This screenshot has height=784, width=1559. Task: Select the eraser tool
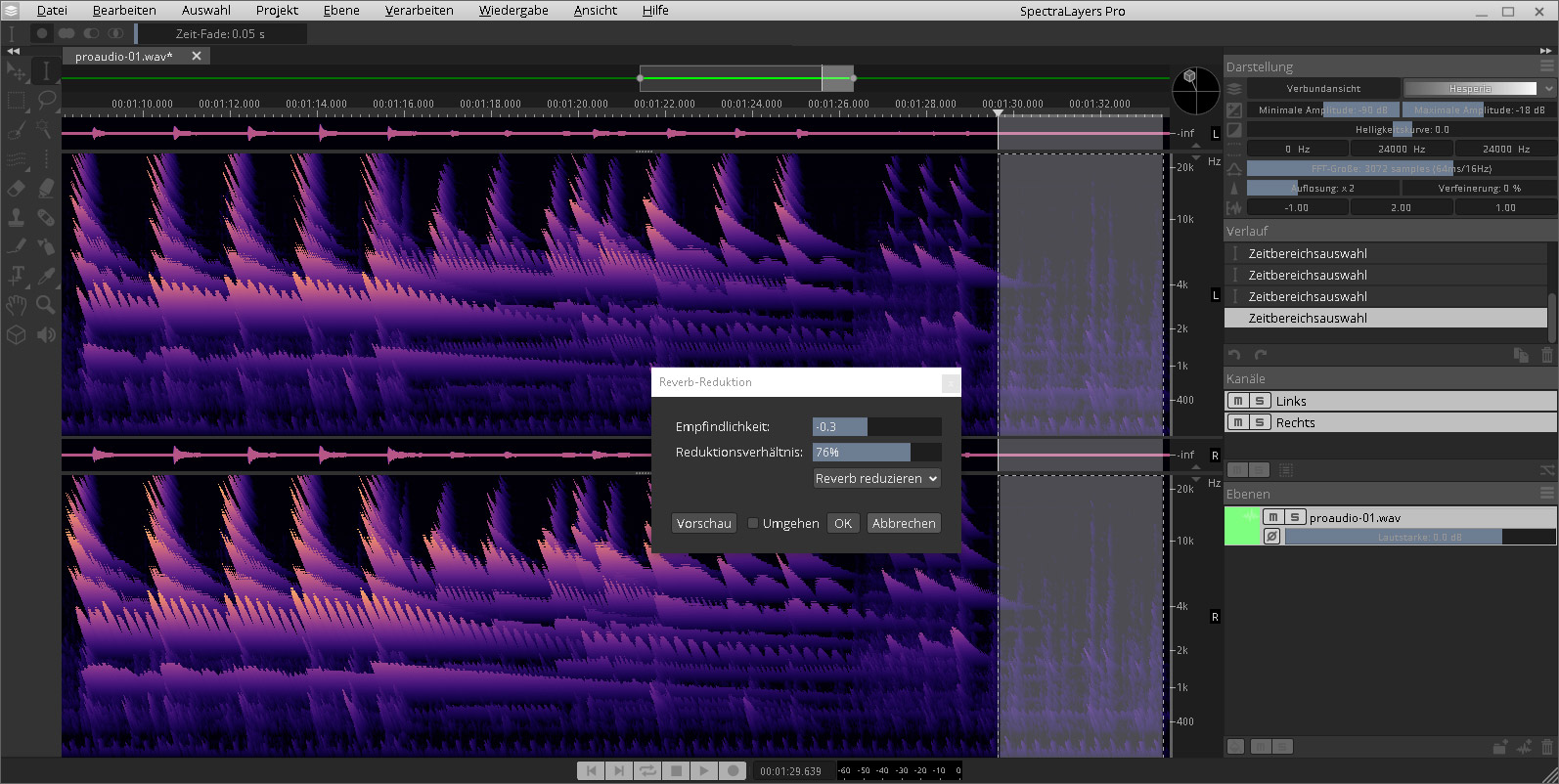[x=17, y=188]
